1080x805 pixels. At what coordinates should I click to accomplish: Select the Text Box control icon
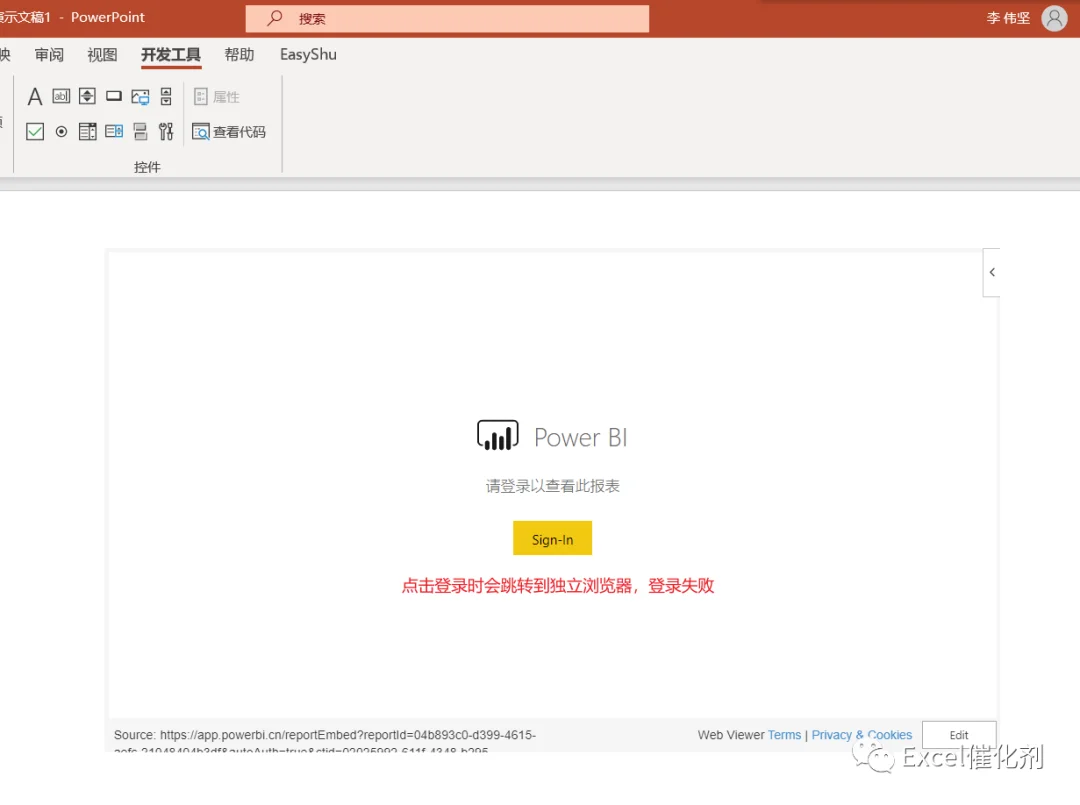61,96
